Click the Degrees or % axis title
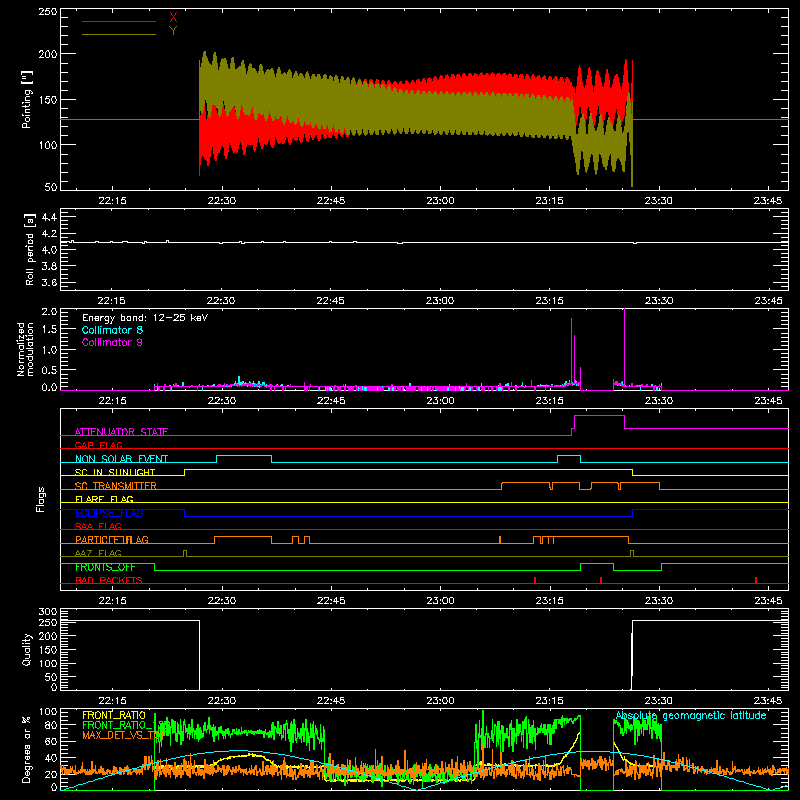This screenshot has width=800, height=800. point(27,750)
